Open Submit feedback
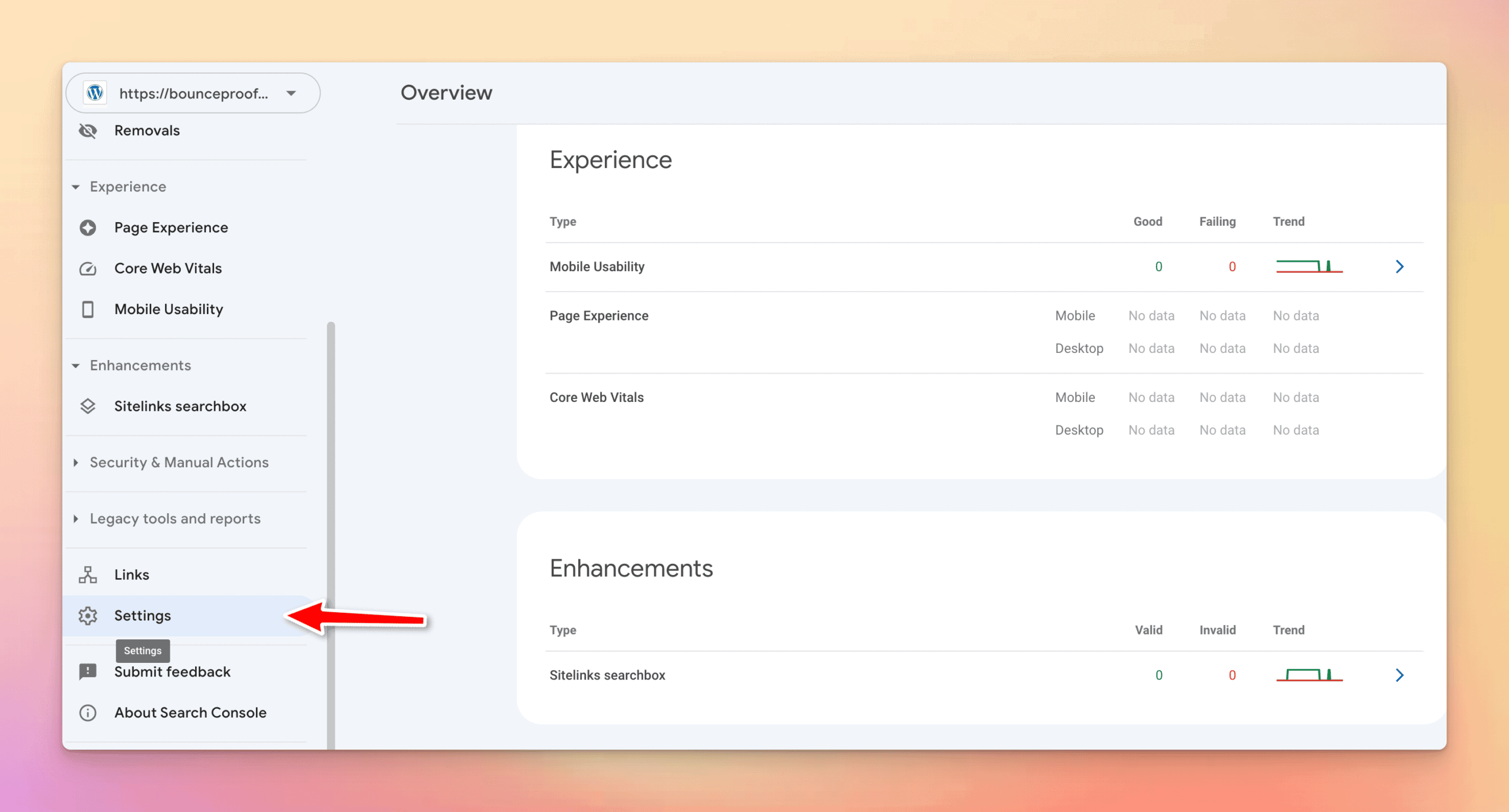This screenshot has height=812, width=1509. point(172,672)
